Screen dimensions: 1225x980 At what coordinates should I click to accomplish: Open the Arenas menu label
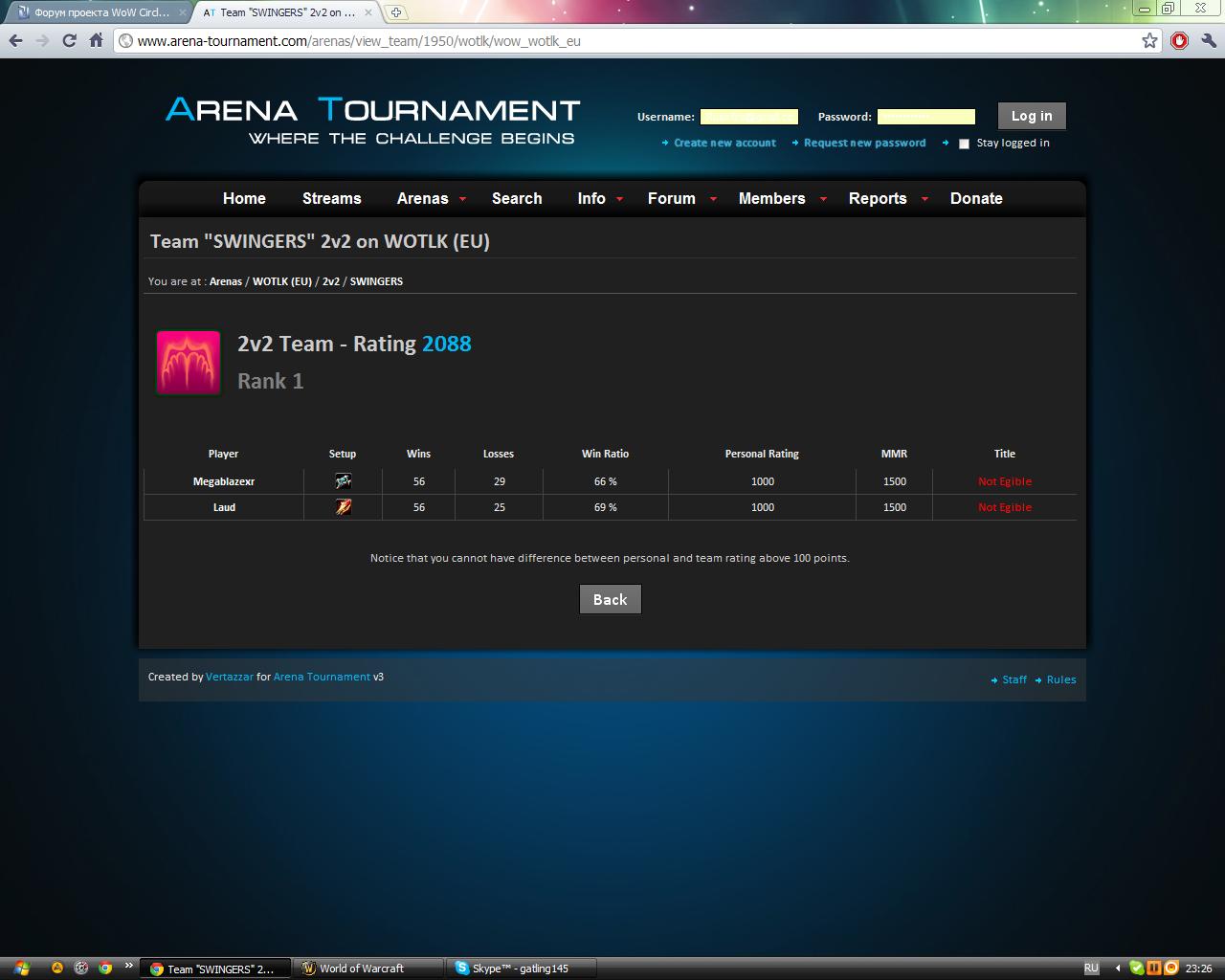click(422, 198)
